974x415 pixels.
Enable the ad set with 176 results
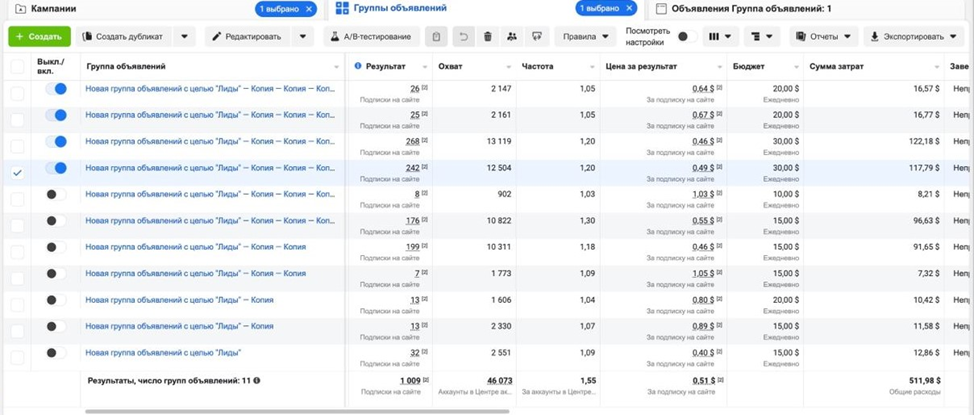click(56, 221)
